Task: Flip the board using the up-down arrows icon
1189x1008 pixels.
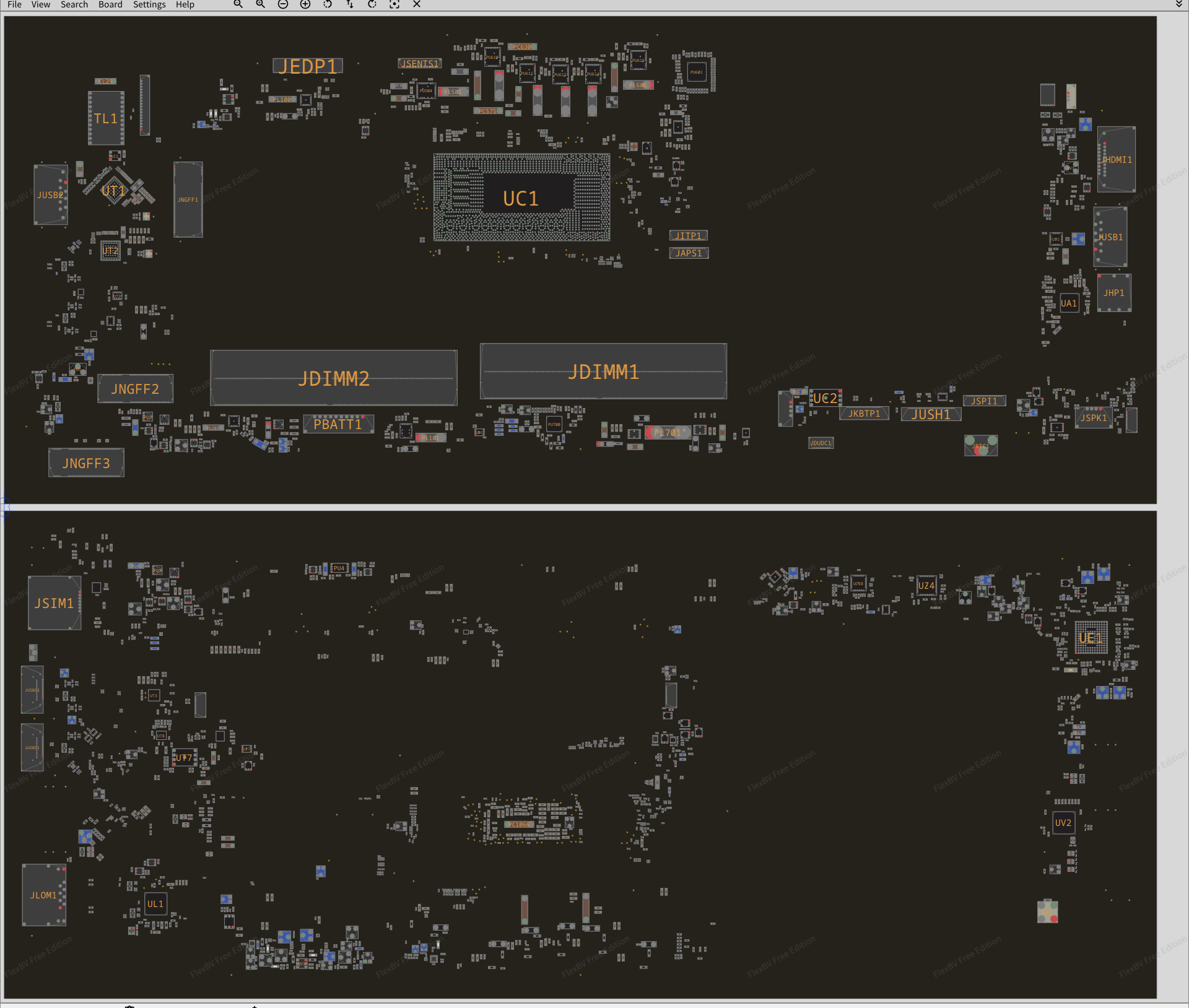Action: [350, 4]
